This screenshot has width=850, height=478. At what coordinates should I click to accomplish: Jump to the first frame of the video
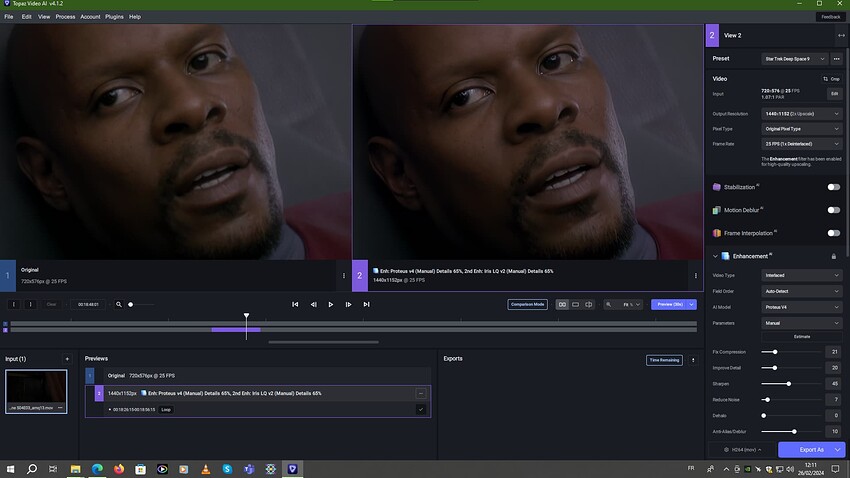(x=295, y=305)
